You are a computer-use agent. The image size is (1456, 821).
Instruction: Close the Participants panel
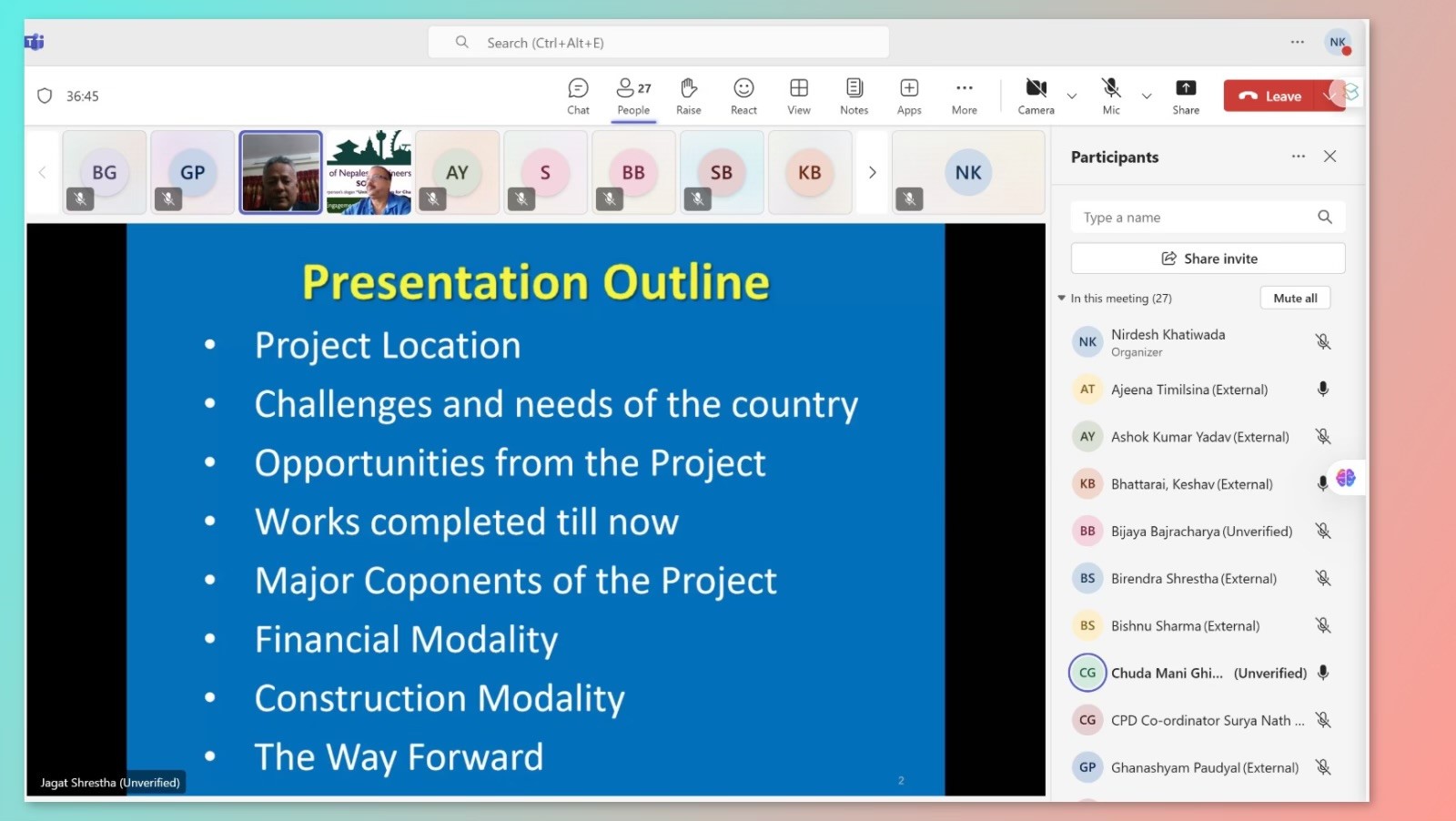coord(1330,157)
